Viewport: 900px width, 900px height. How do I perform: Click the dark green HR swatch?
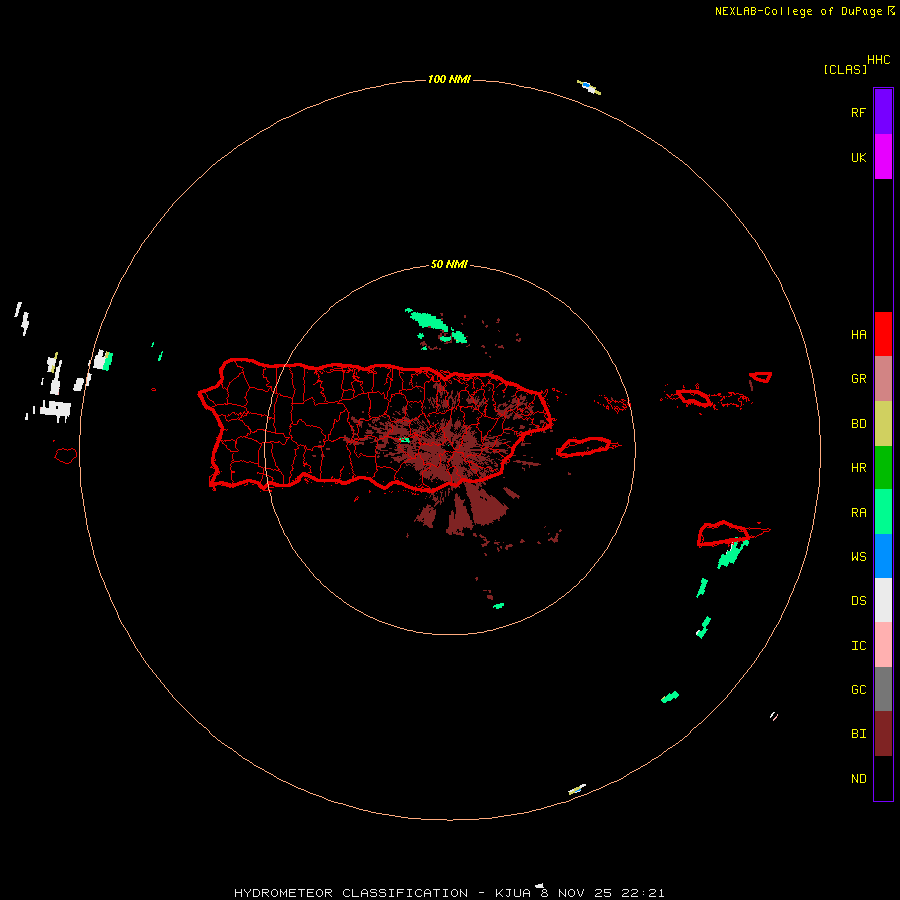point(883,467)
